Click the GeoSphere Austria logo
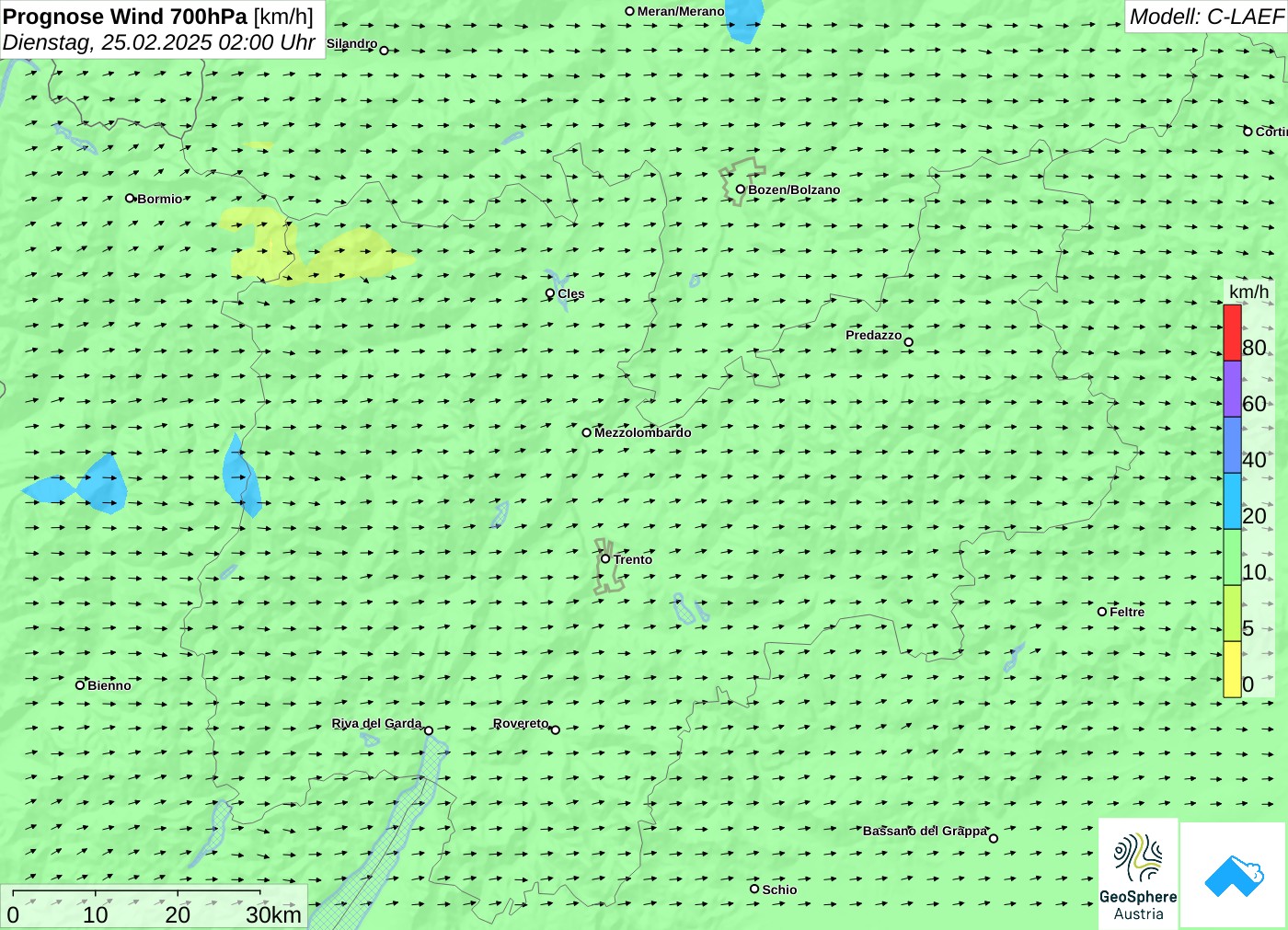Viewport: 1288px width, 930px height. coord(1138,873)
